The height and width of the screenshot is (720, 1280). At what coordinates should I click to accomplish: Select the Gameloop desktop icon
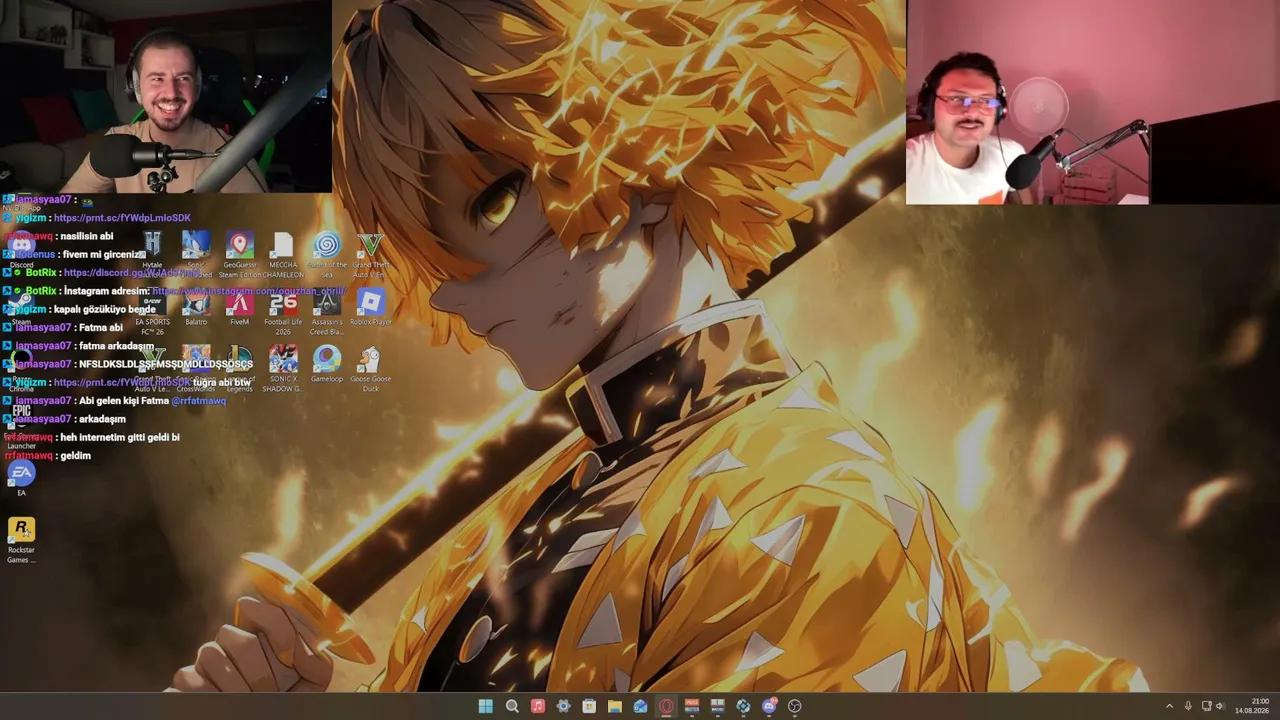[x=327, y=364]
